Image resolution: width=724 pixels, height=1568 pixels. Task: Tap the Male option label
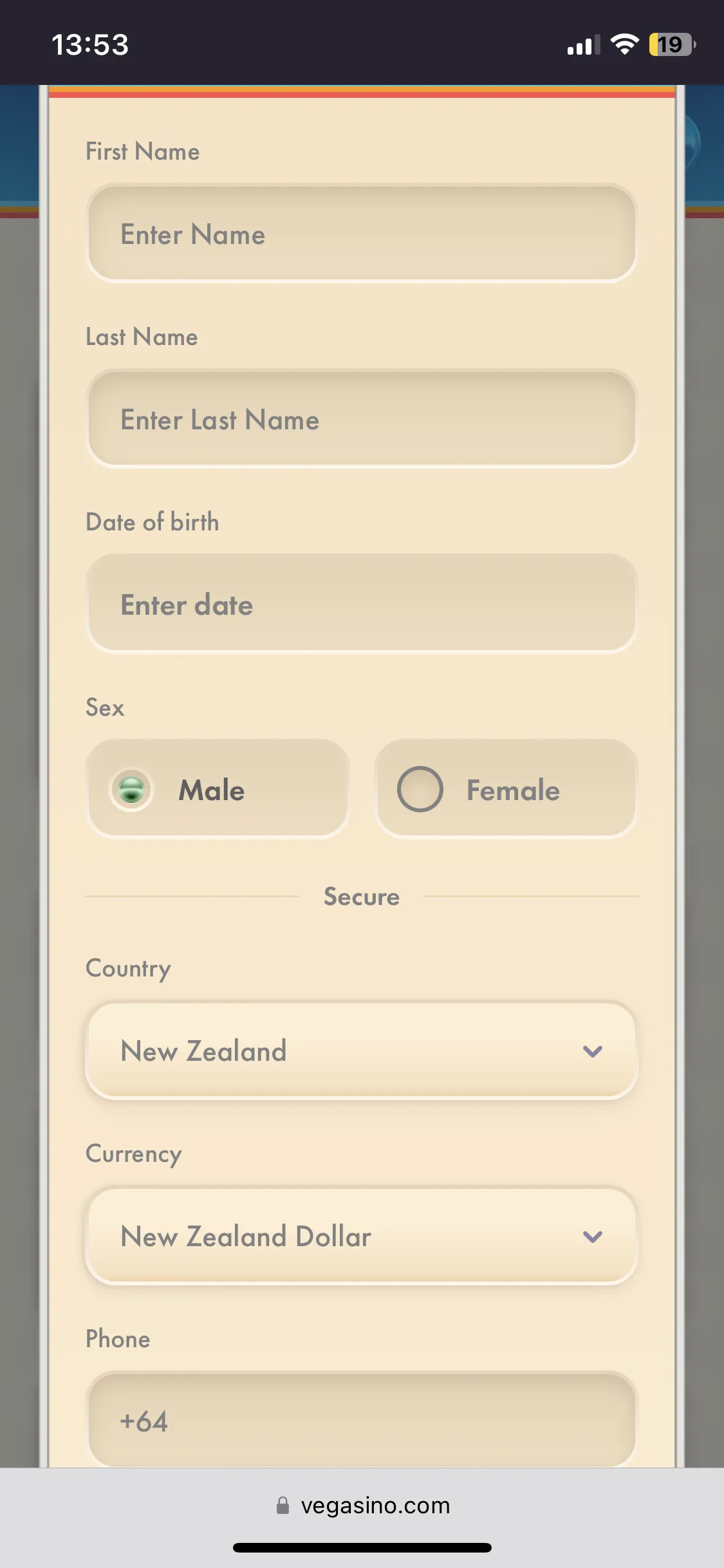point(212,790)
